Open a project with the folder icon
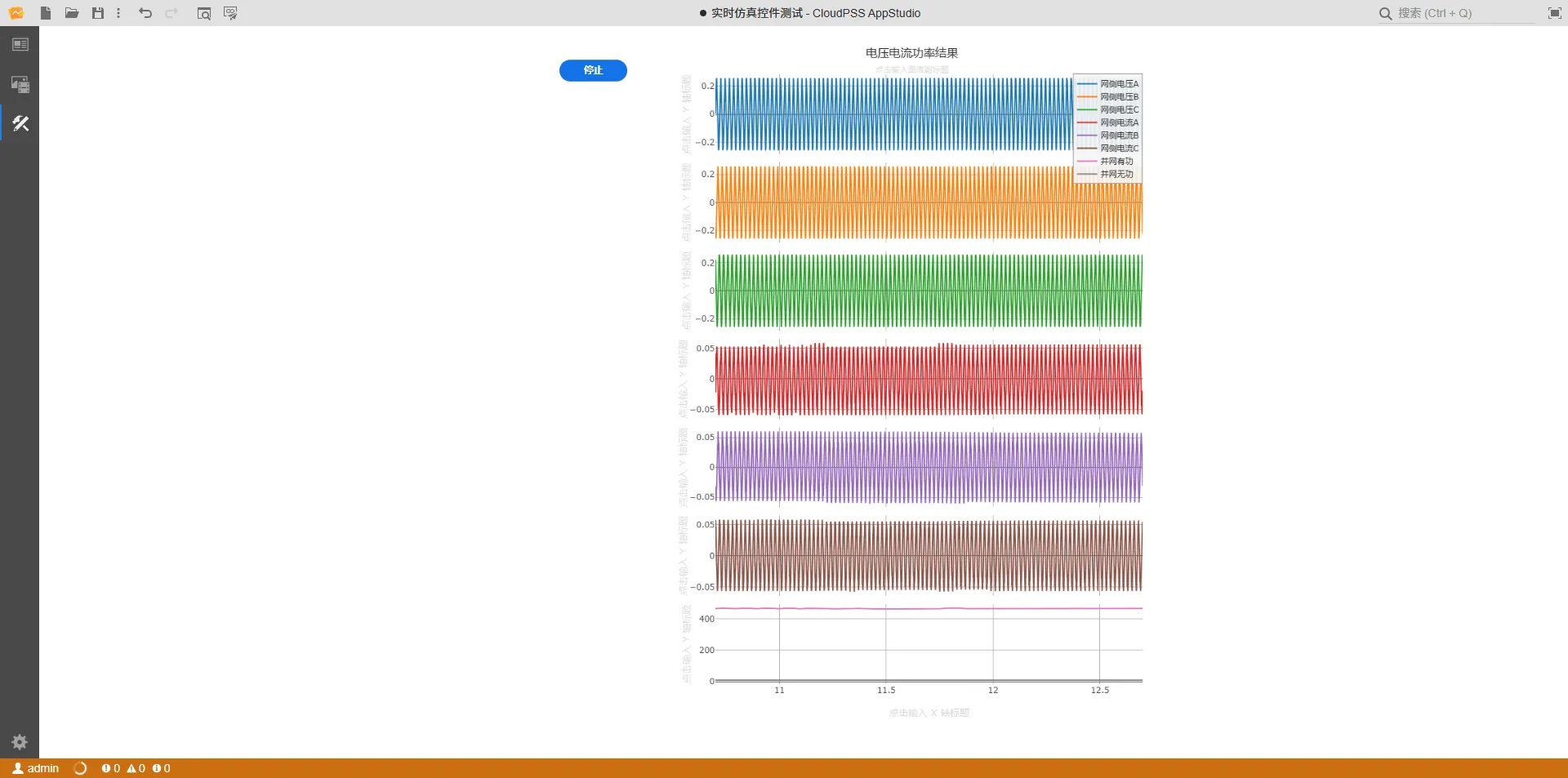The image size is (1568, 778). (72, 13)
